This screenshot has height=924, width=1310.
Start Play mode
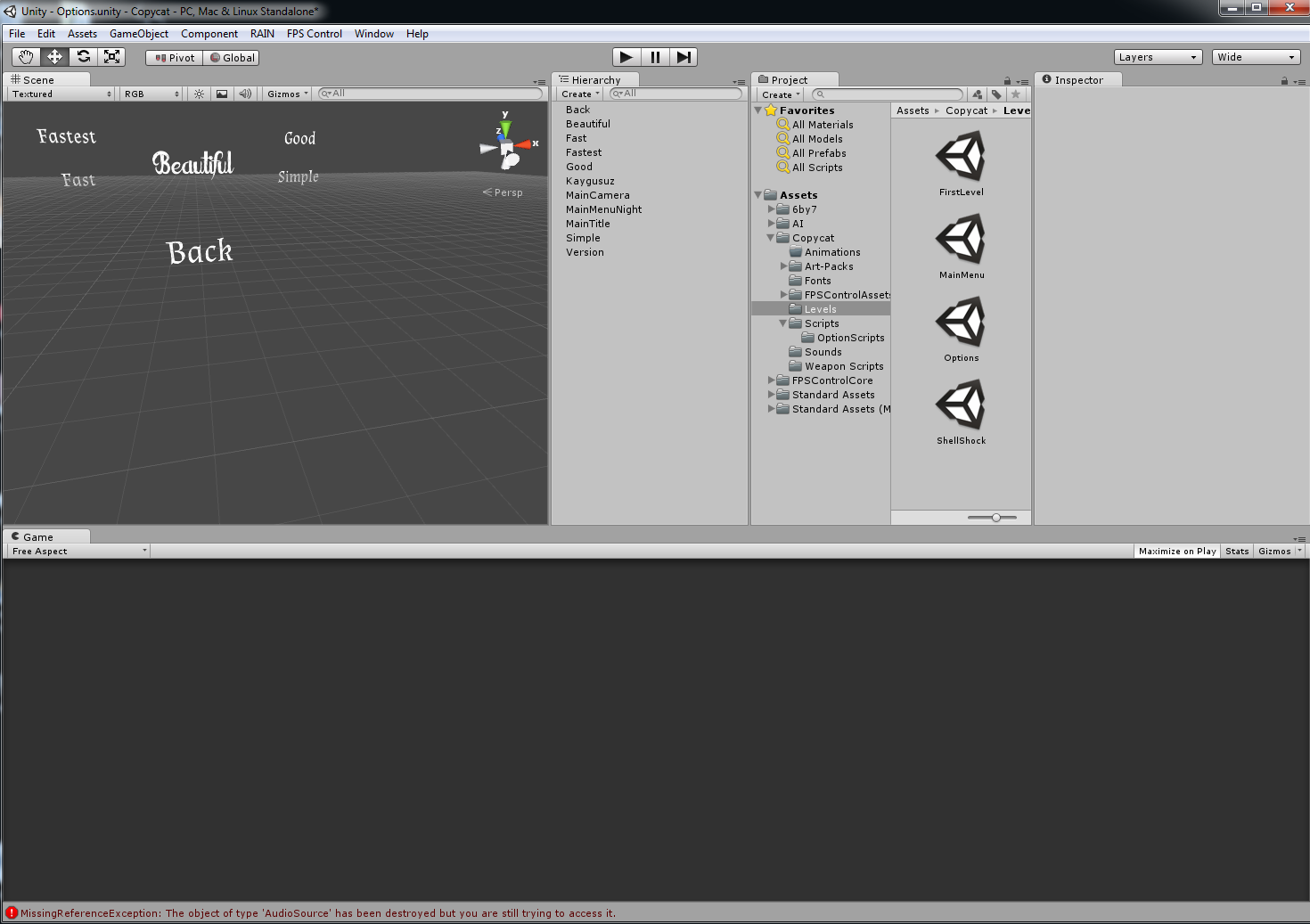[626, 57]
